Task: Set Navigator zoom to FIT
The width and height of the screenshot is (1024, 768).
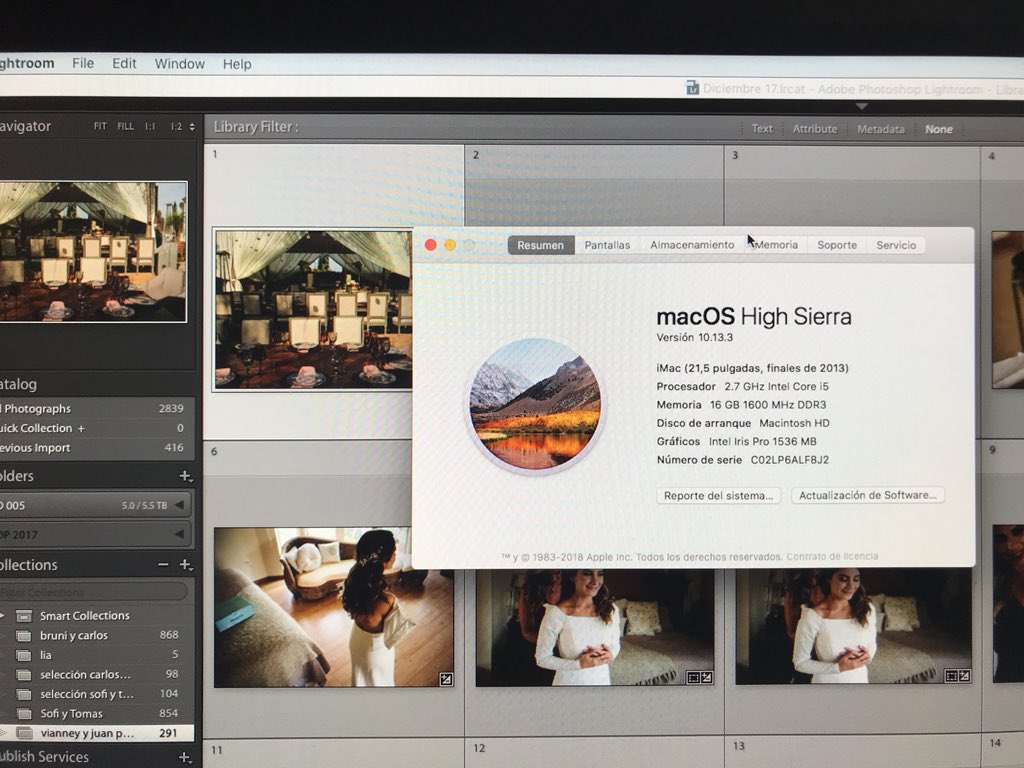Action: [100, 126]
